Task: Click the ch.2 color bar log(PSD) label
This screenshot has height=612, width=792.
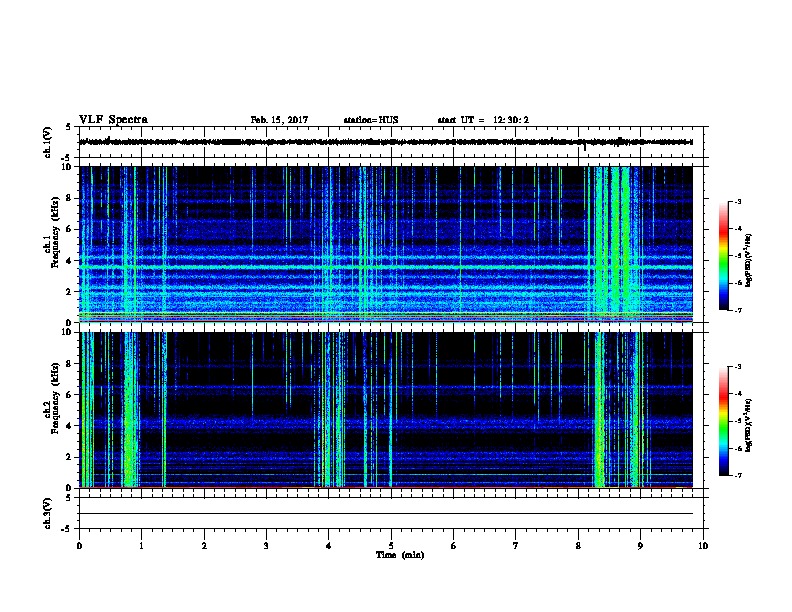Action: [749, 425]
